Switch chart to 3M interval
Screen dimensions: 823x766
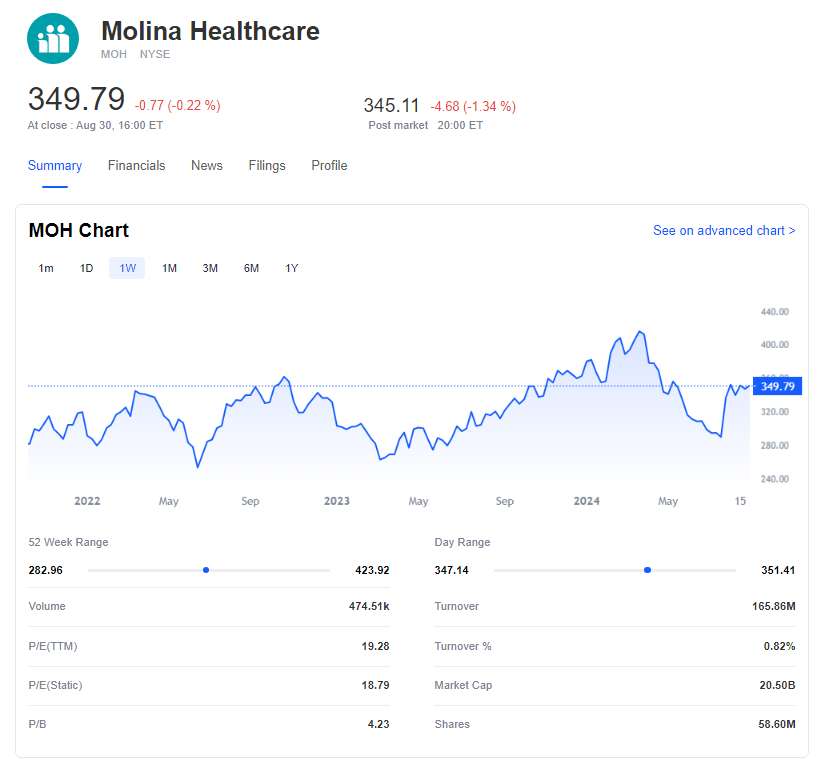[210, 268]
